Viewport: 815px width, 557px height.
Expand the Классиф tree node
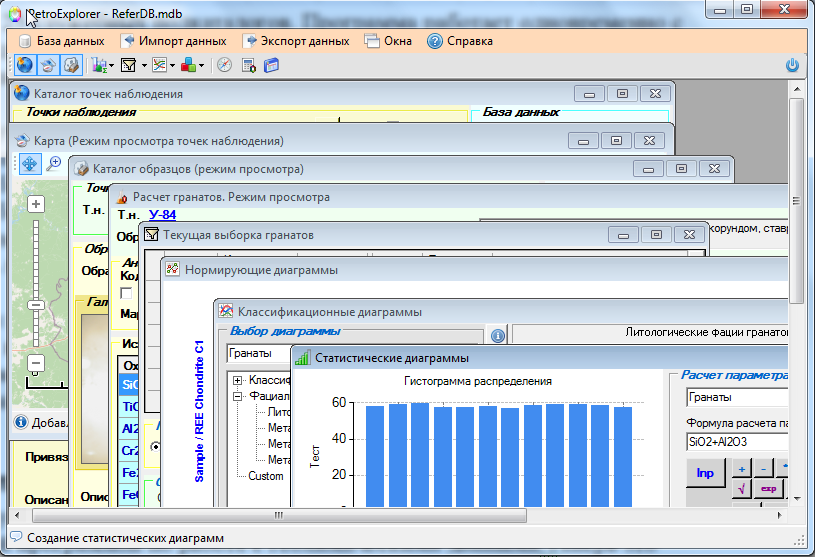click(x=238, y=380)
